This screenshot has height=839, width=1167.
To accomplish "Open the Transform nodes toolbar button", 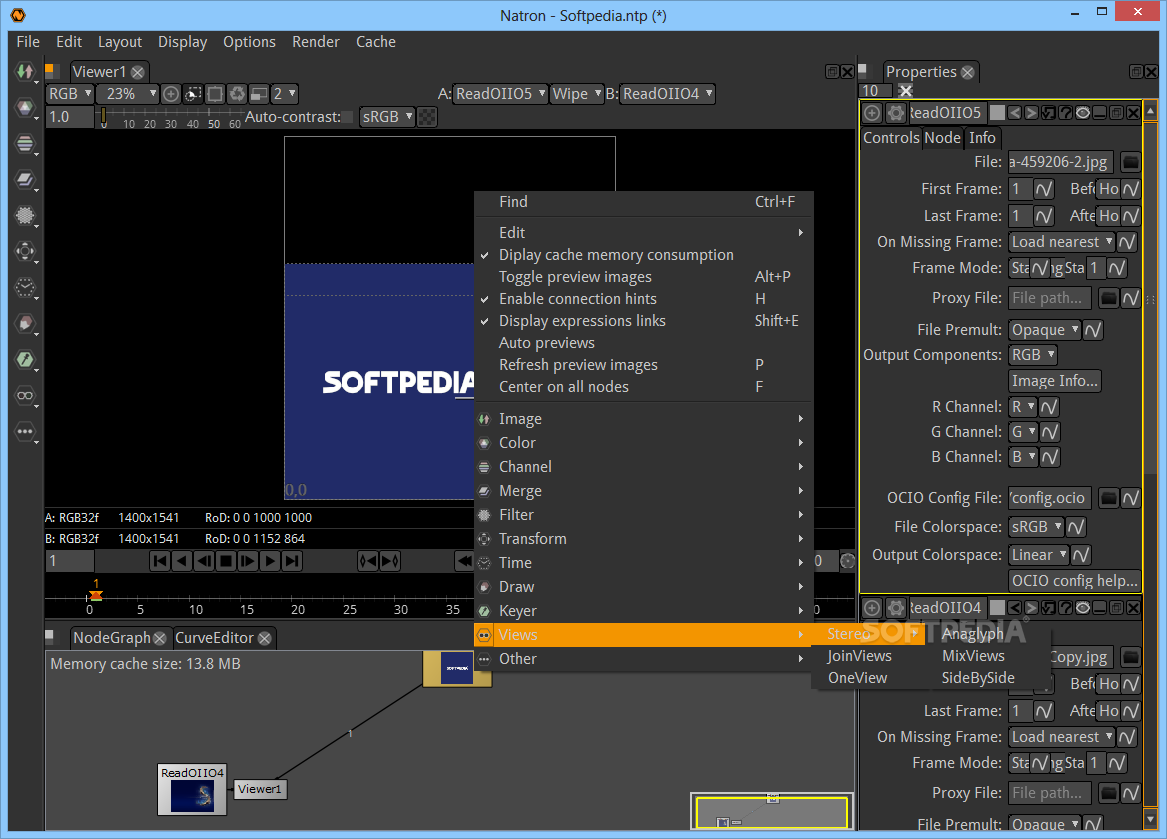I will coord(25,252).
